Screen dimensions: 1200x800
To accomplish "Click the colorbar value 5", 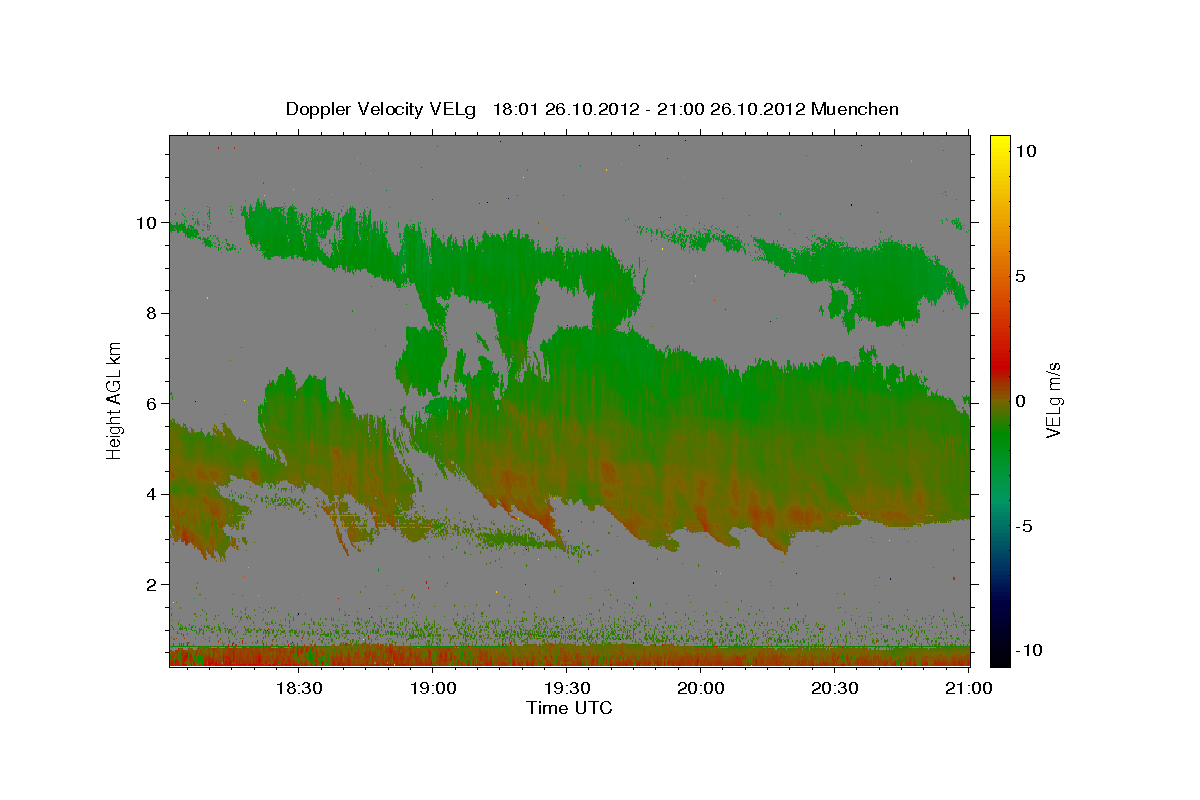I will click(1021, 276).
